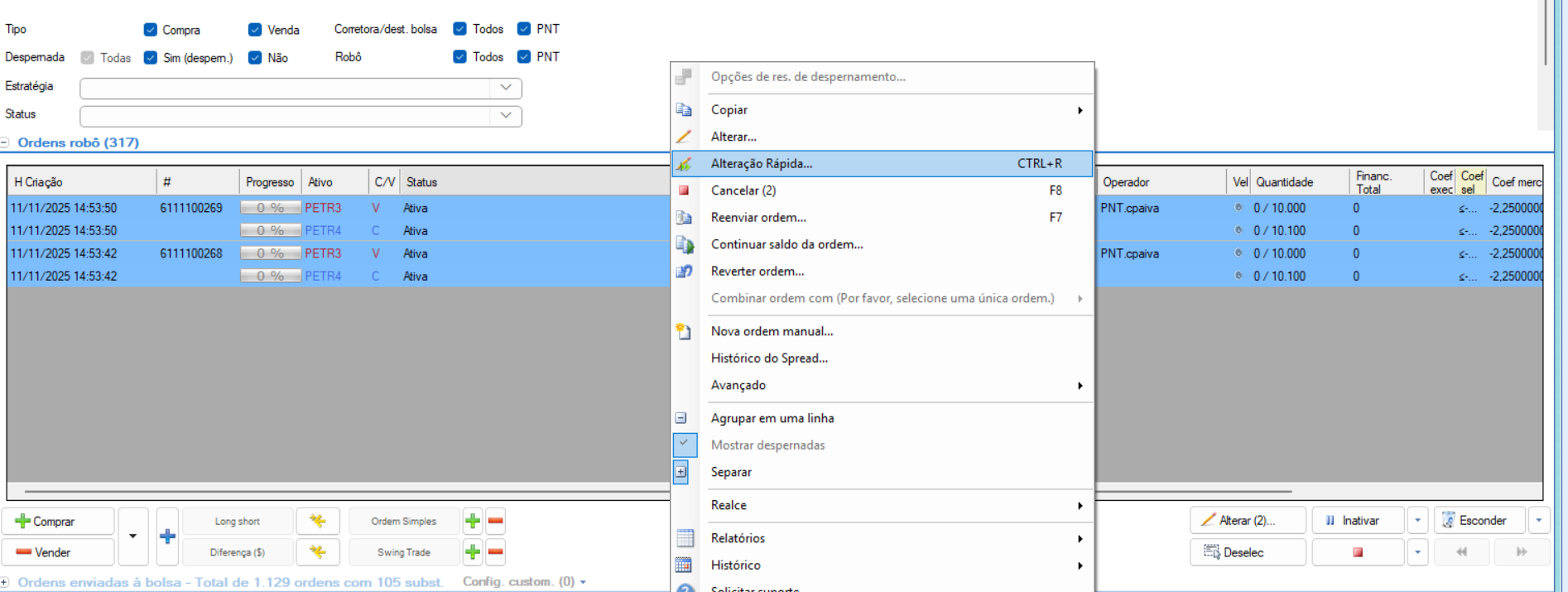Viewport: 1568px width, 592px height.
Task: Click green plus next to Ordem Simples
Action: coord(473,521)
